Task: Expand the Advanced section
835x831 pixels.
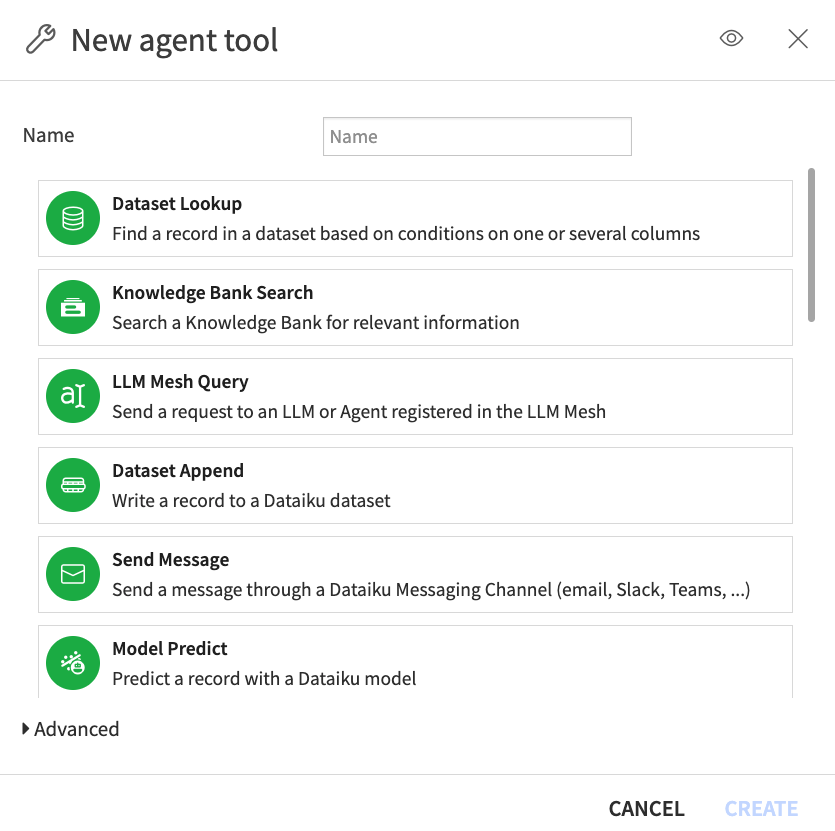Action: [70, 729]
